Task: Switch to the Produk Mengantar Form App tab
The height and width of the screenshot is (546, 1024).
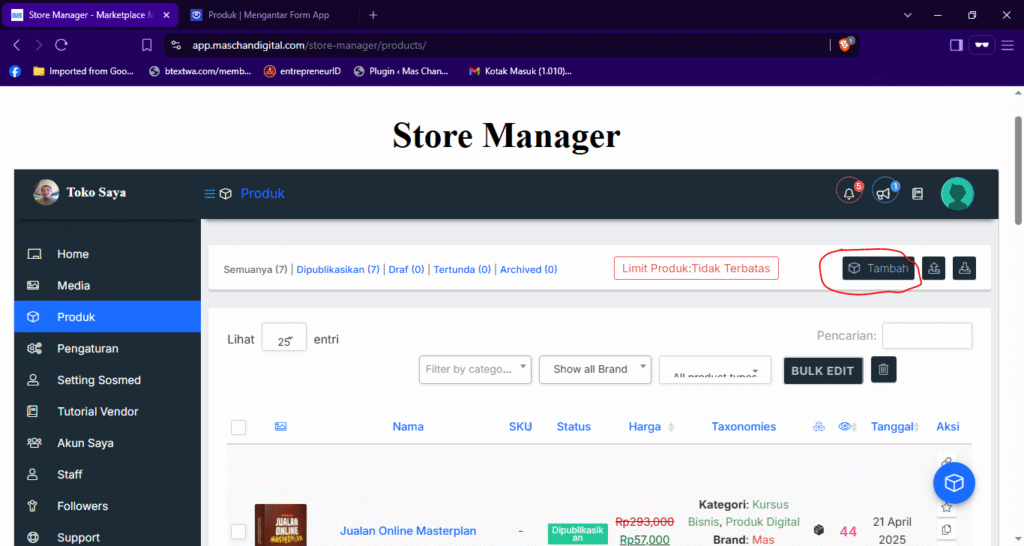Action: (268, 15)
